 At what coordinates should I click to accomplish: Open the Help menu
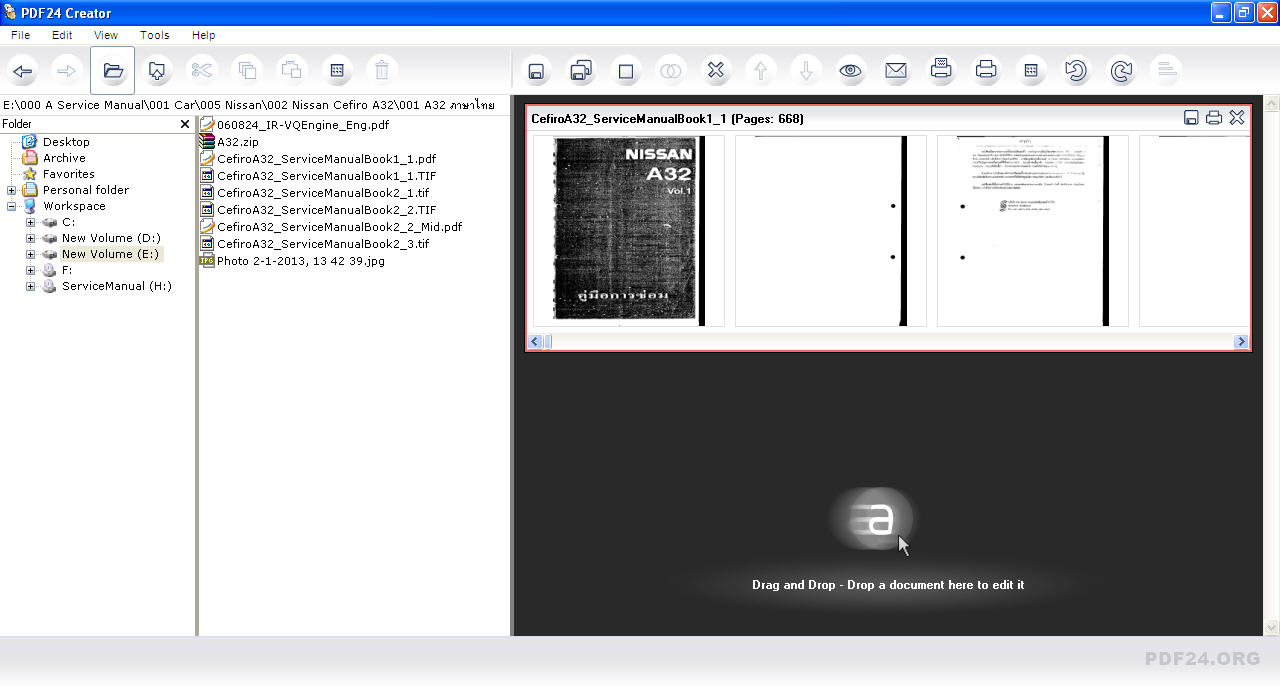204,35
